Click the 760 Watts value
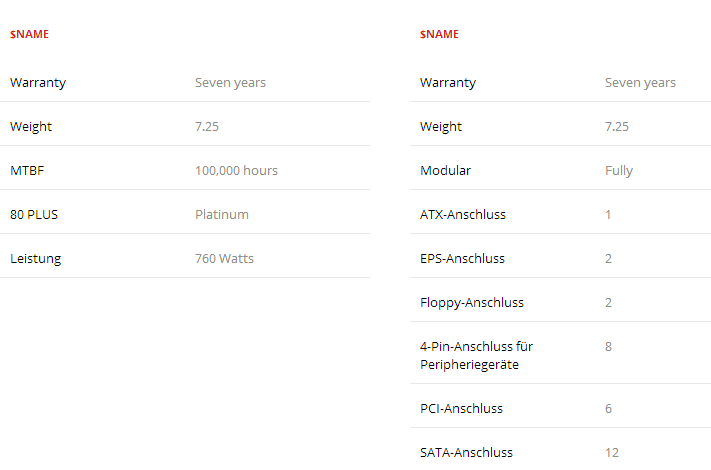Image resolution: width=711 pixels, height=470 pixels. click(224, 259)
